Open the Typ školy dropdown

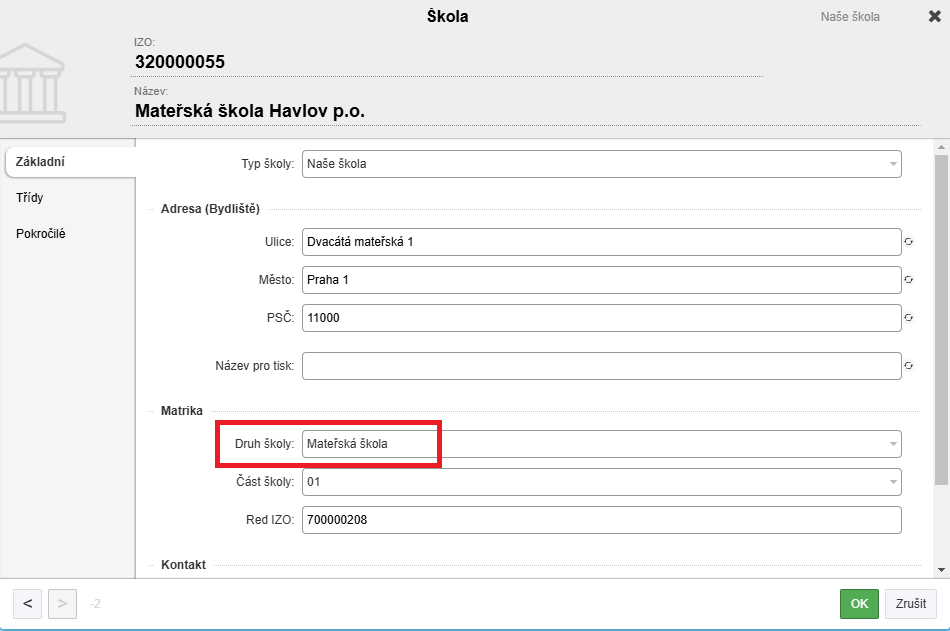pyautogui.click(x=602, y=164)
